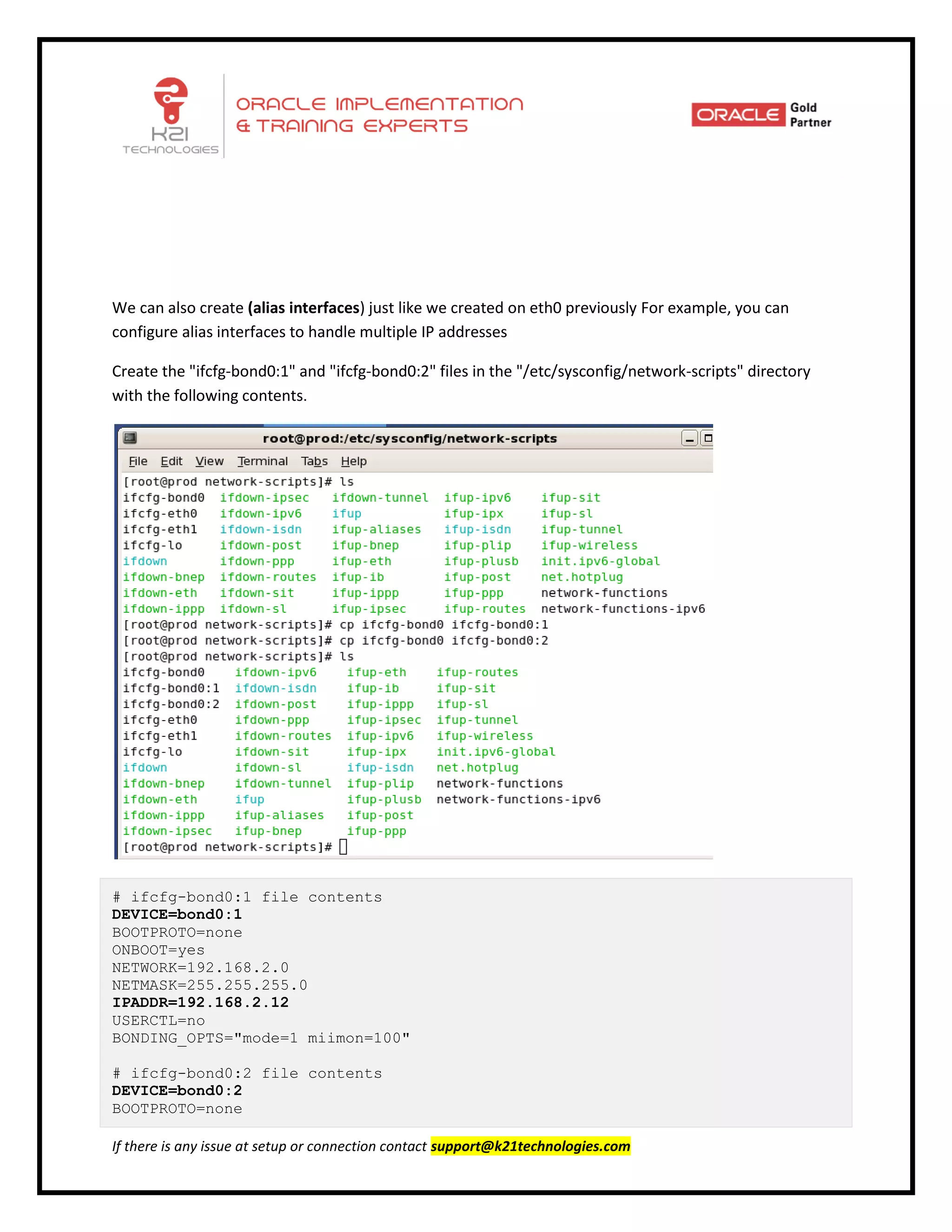The image size is (952, 1232).
Task: Open the Tabs menu
Action: [314, 462]
